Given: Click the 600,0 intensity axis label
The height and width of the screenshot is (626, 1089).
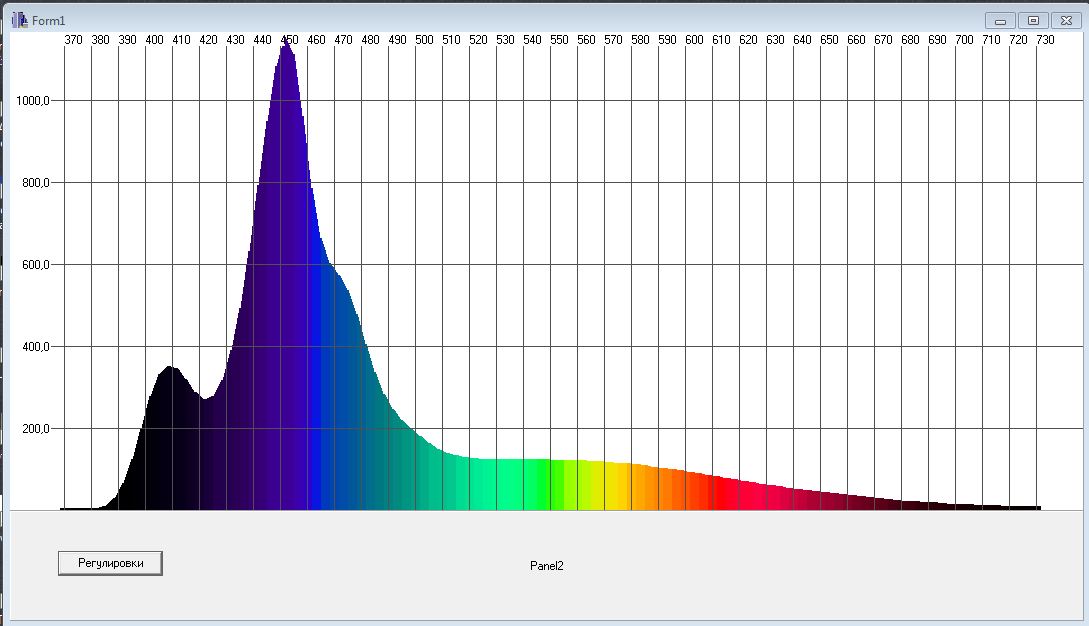Looking at the screenshot, I should point(36,265).
